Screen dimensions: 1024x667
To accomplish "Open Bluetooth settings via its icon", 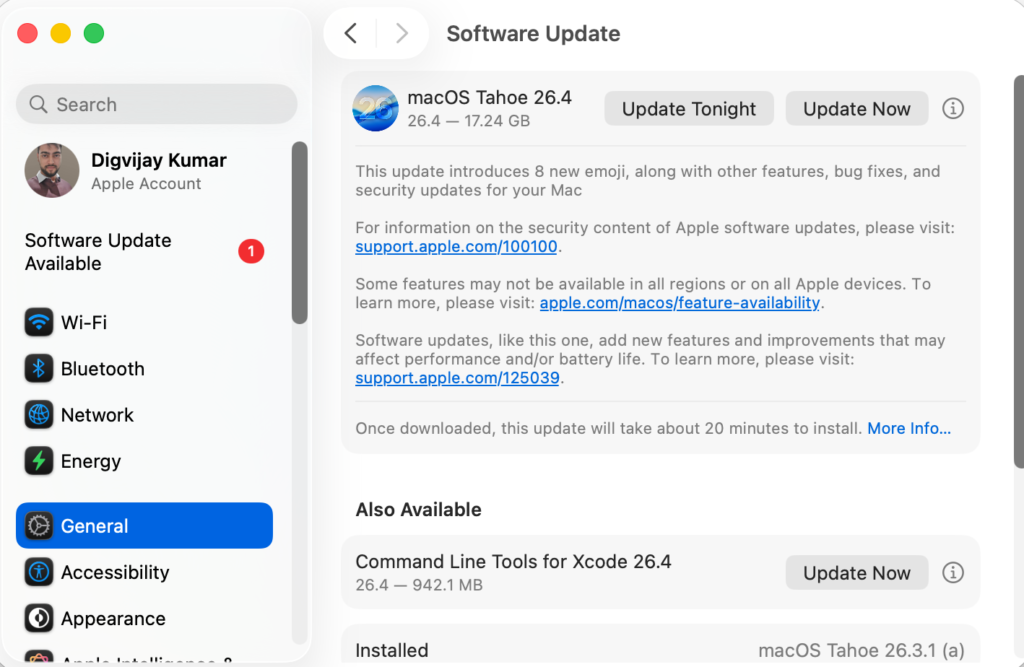I will point(39,369).
